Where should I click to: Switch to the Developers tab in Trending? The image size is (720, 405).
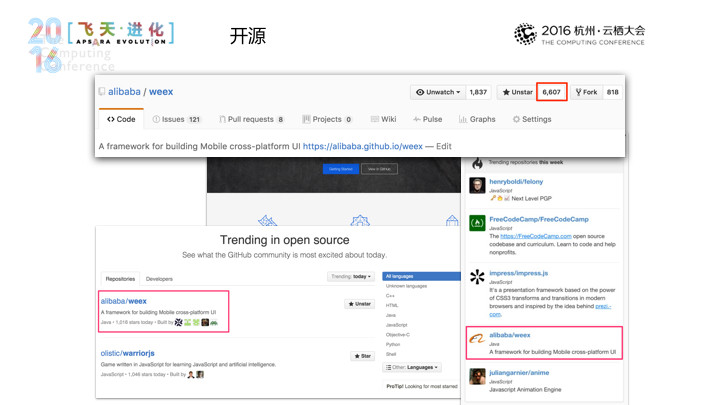tap(159, 279)
